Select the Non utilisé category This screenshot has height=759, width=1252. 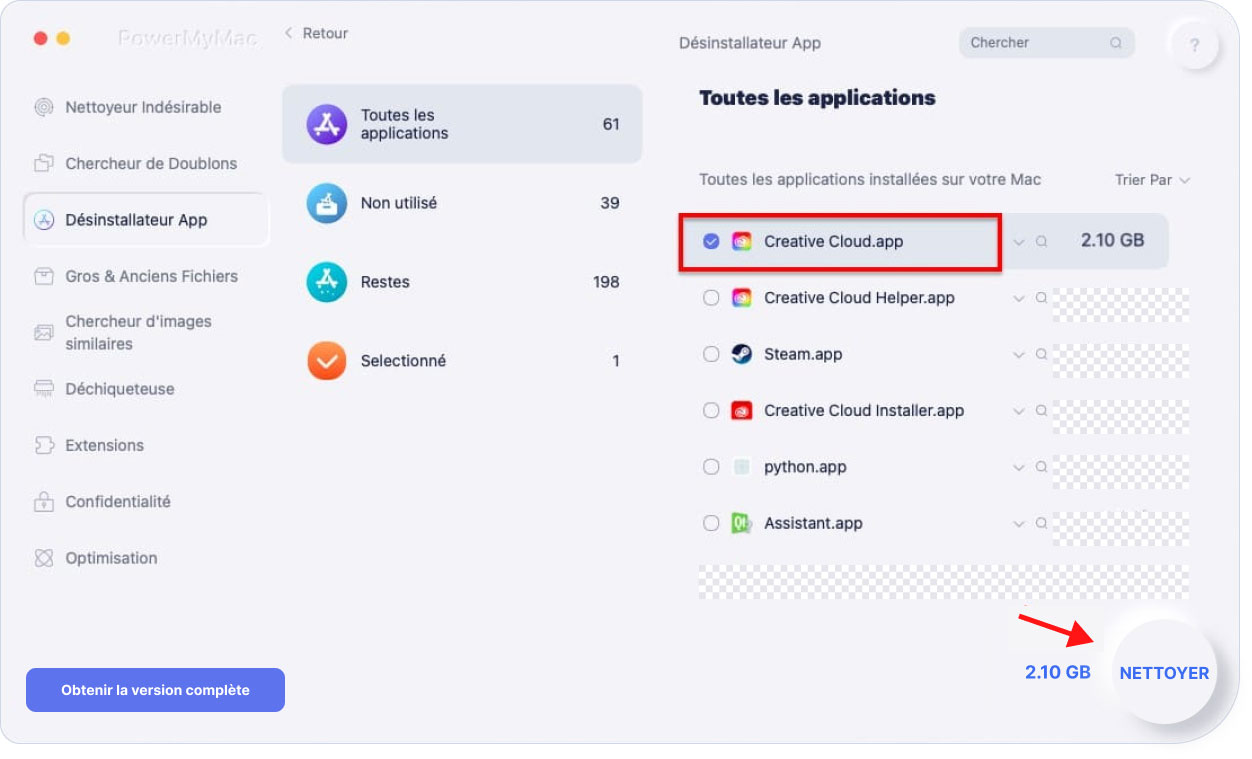(x=462, y=203)
